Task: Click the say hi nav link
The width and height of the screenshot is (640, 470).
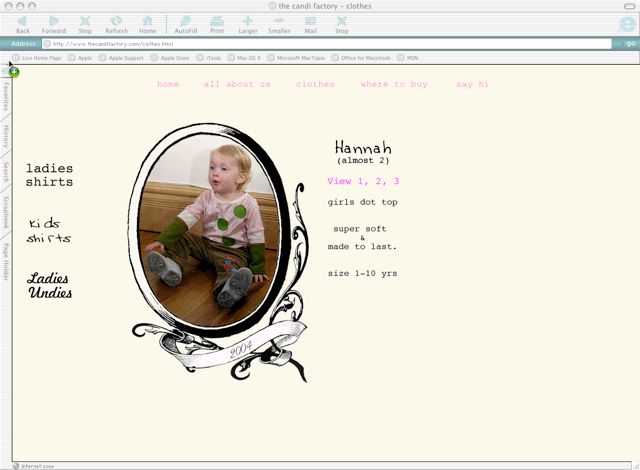Action: (472, 84)
